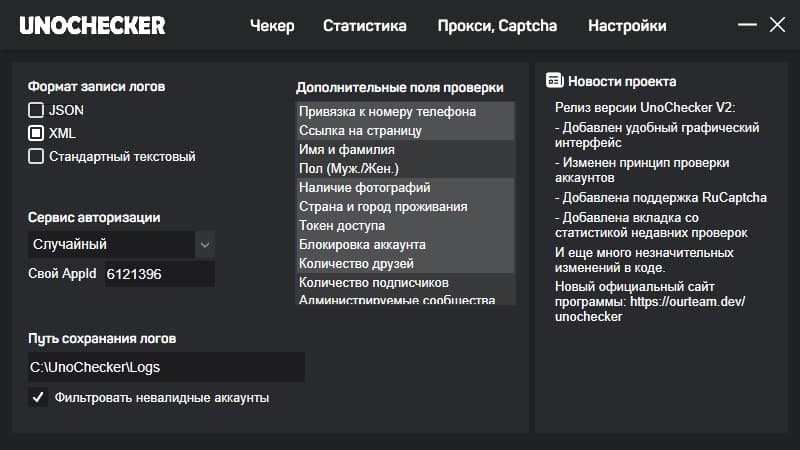Click the Релиз версии UnoChecker V2 line

click(x=645, y=108)
